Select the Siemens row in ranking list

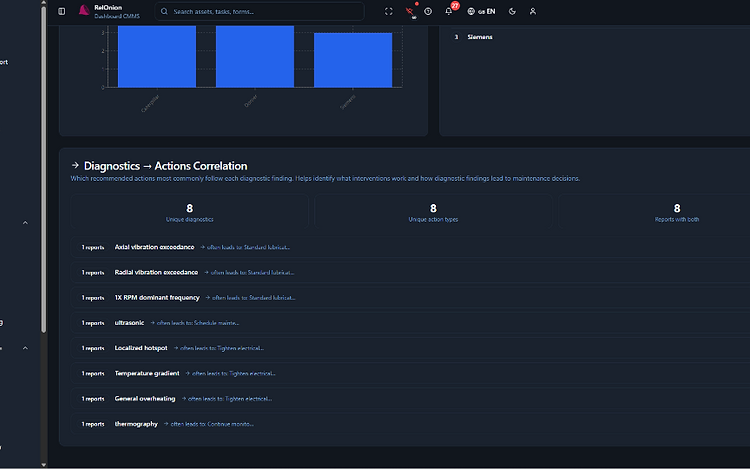[x=599, y=37]
